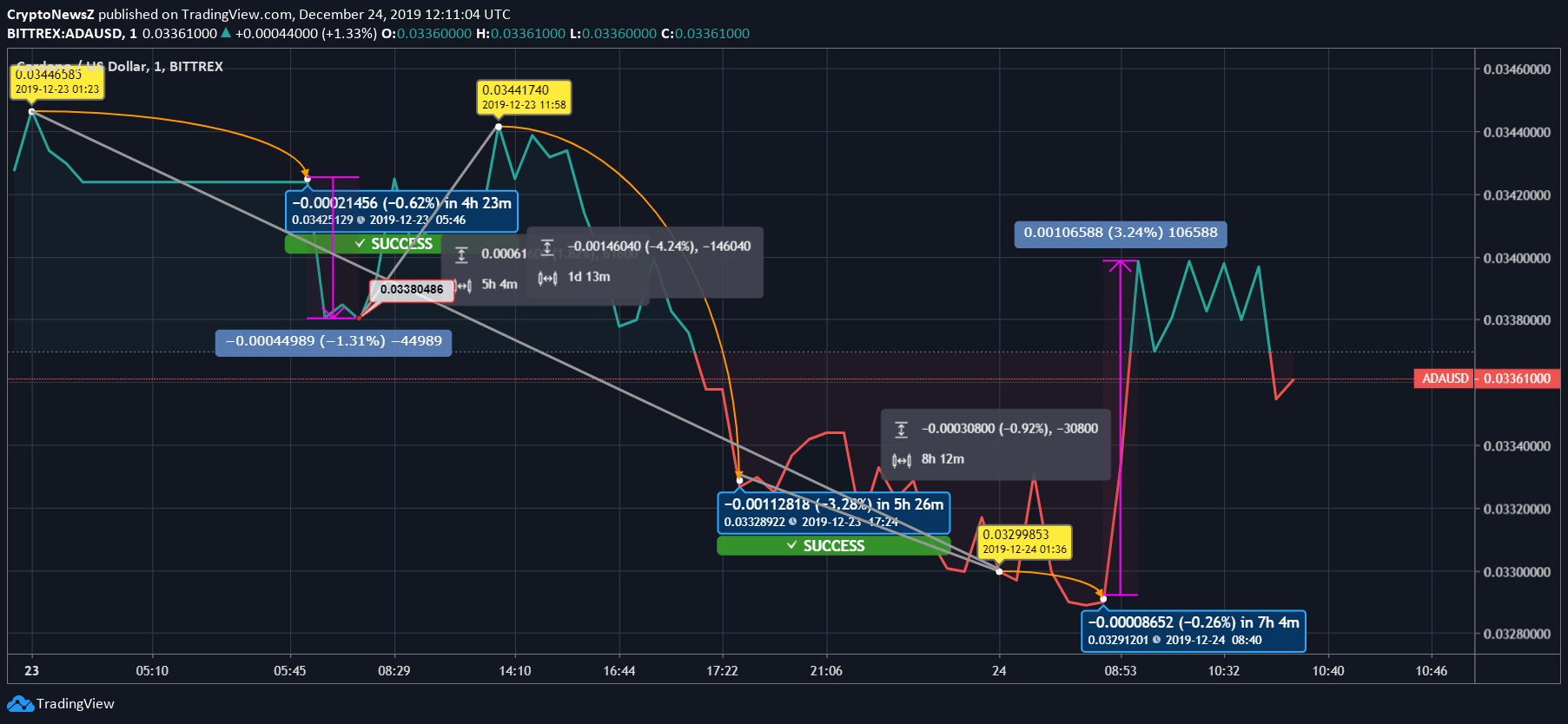
Task: Click the 21:06 time axis label
Action: click(826, 671)
